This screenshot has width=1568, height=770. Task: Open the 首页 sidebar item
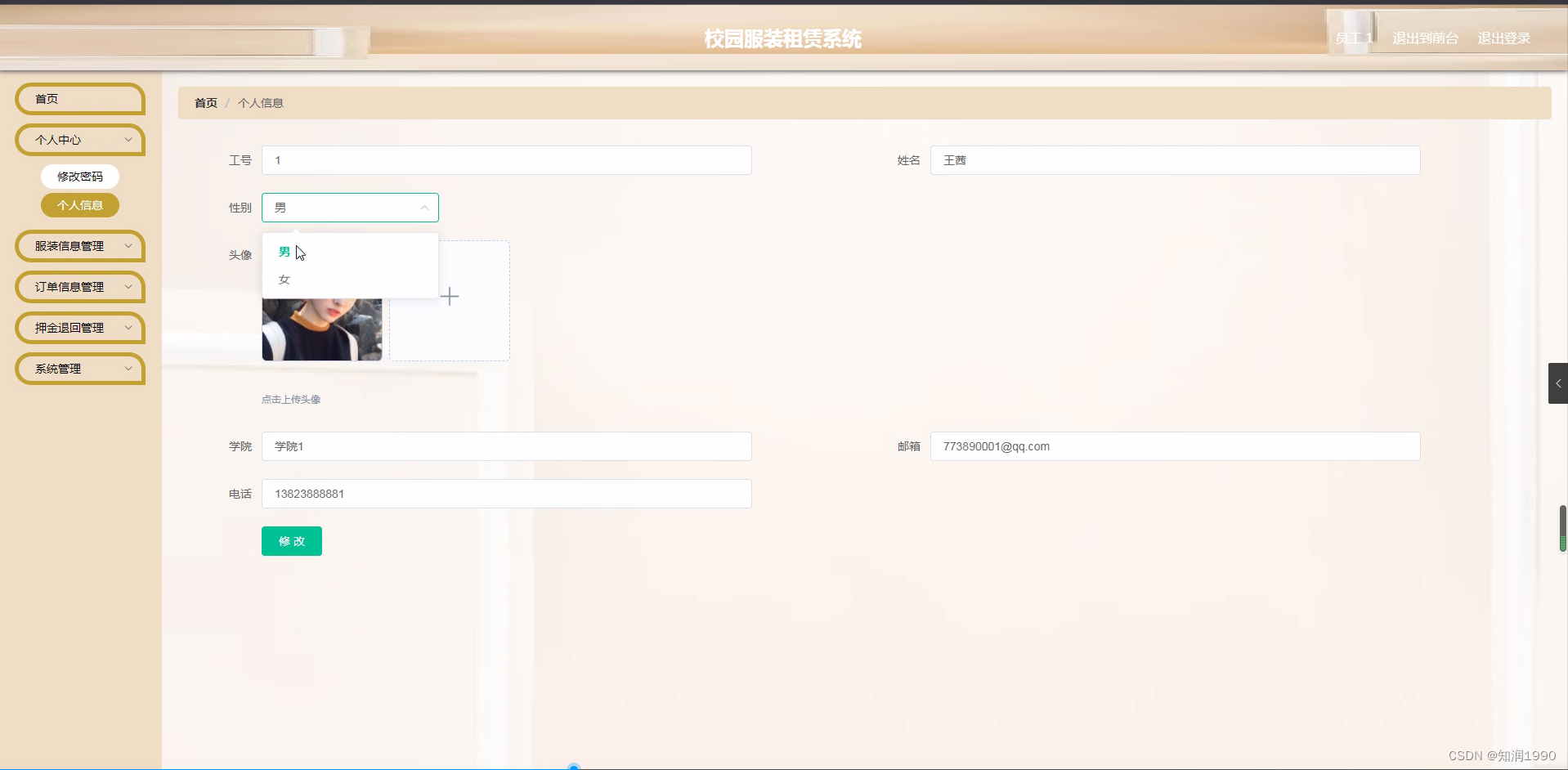79,99
